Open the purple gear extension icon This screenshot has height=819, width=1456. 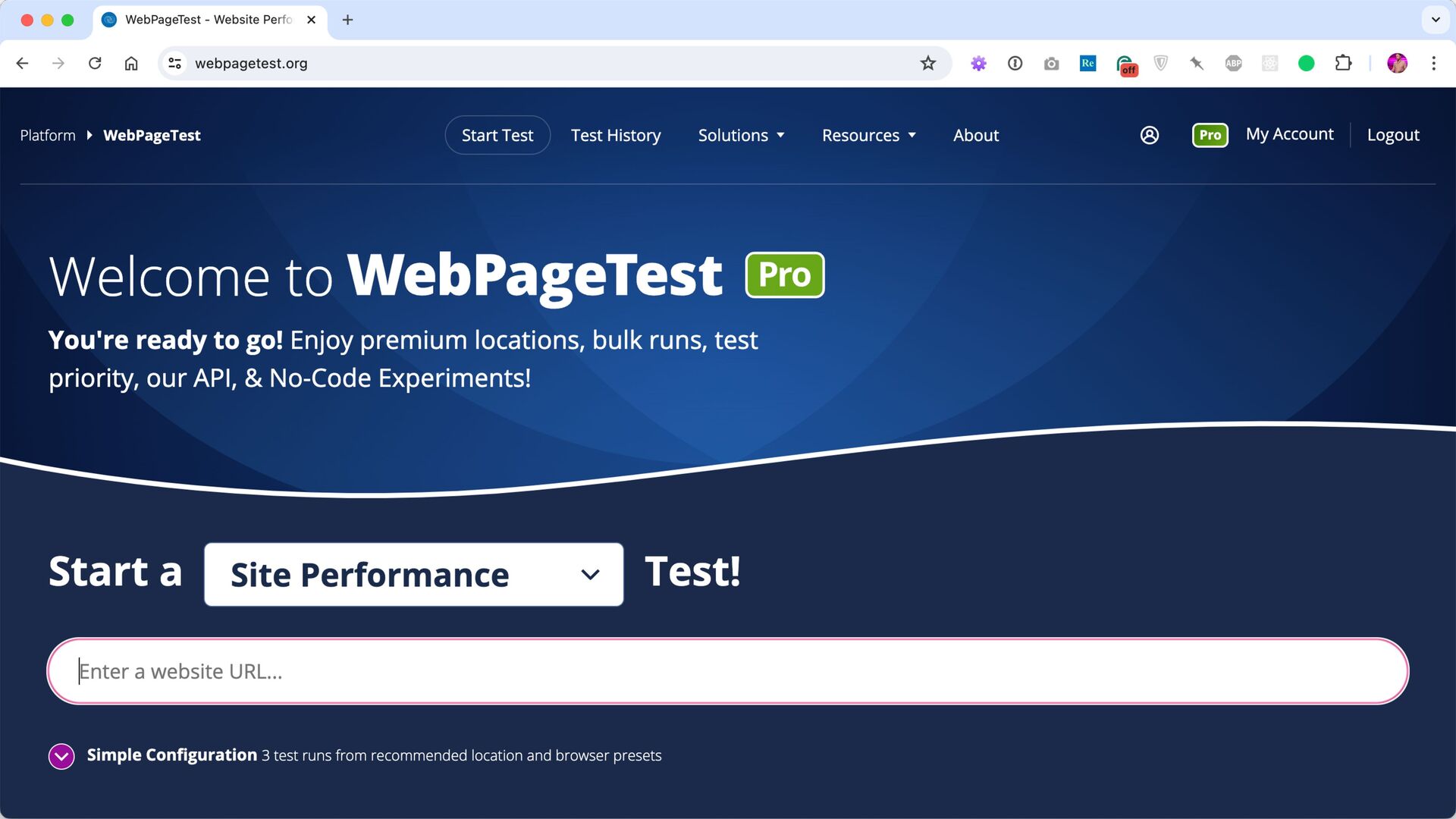979,64
